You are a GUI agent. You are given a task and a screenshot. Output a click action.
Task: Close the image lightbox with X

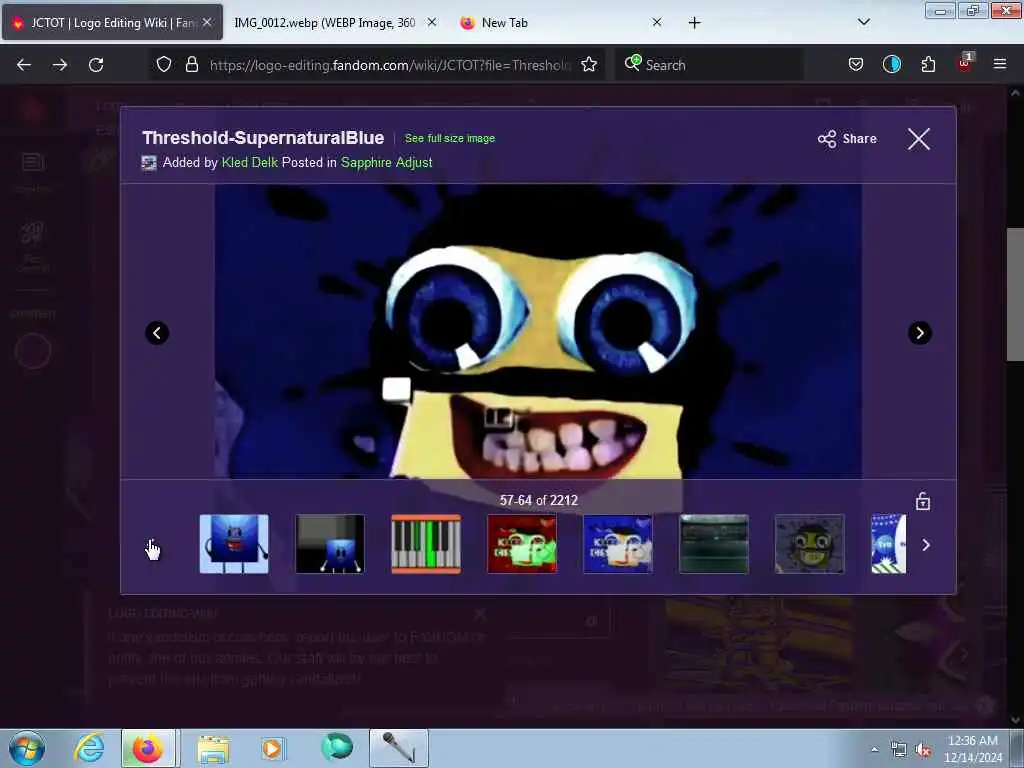tap(919, 138)
